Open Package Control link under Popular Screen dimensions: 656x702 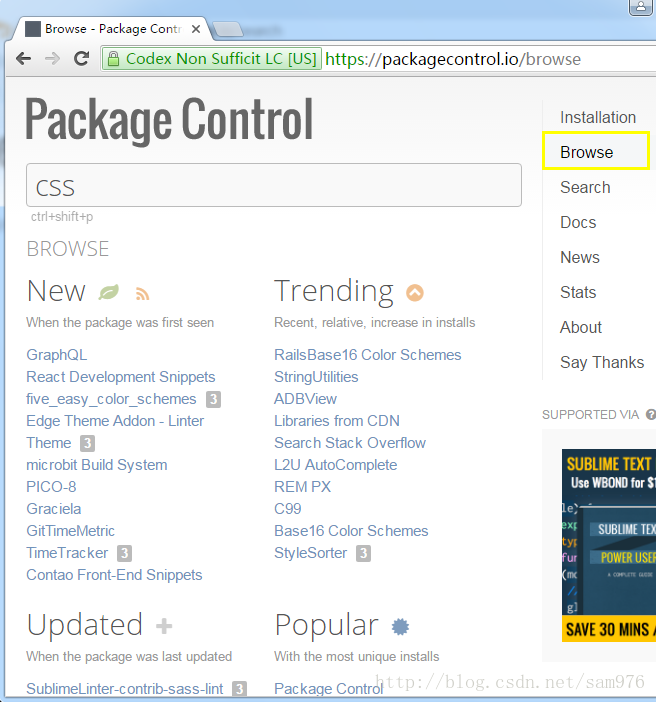coord(329,689)
